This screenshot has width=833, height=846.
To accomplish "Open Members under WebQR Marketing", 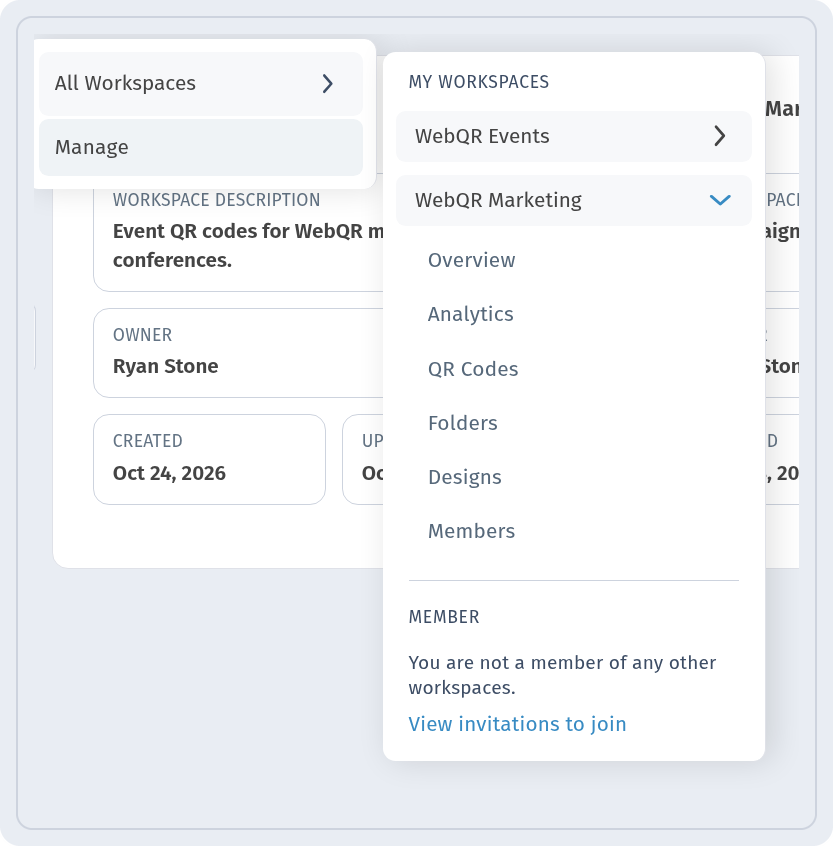I will point(472,531).
